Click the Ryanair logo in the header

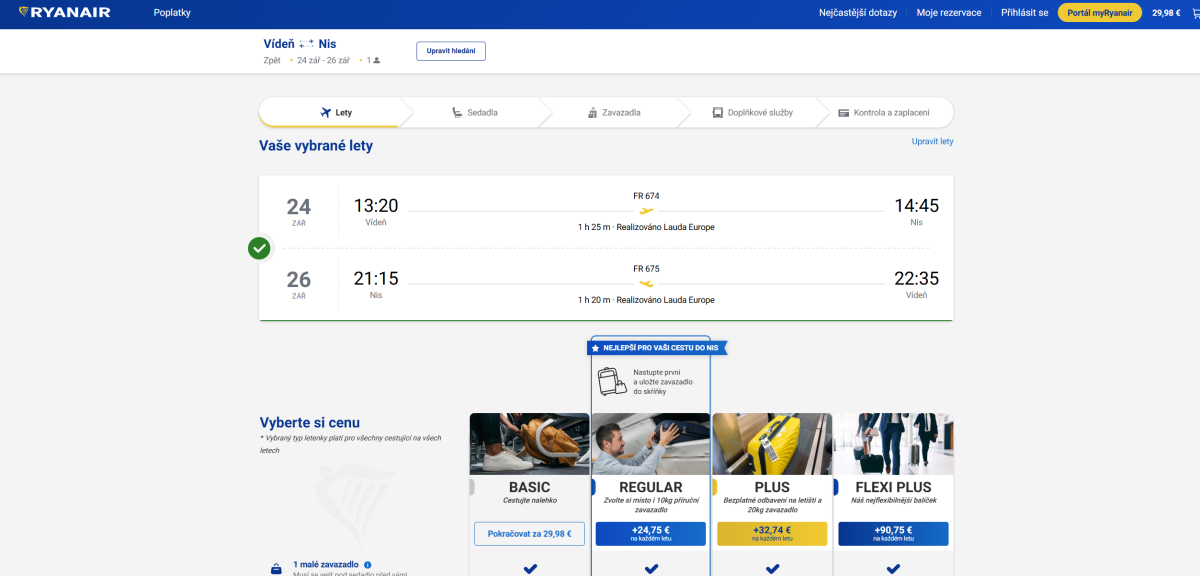(65, 13)
